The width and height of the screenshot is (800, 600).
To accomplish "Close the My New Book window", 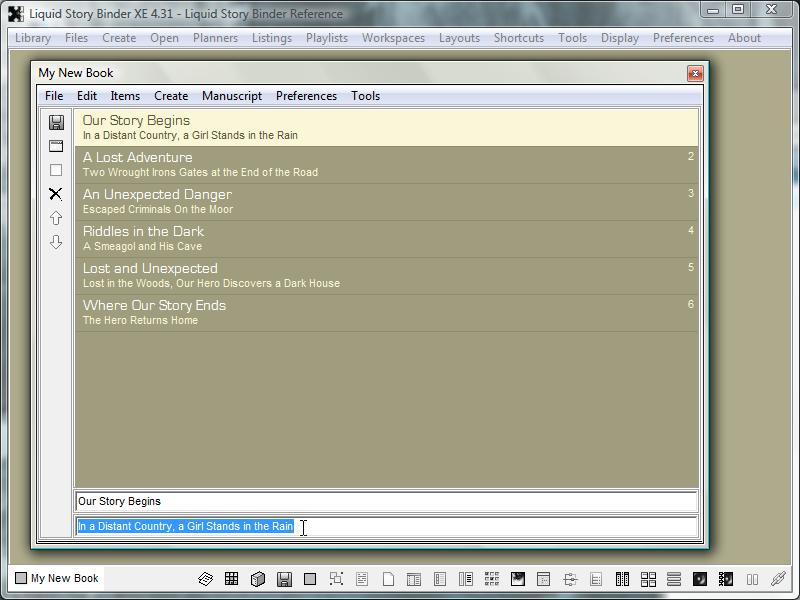I will point(694,73).
